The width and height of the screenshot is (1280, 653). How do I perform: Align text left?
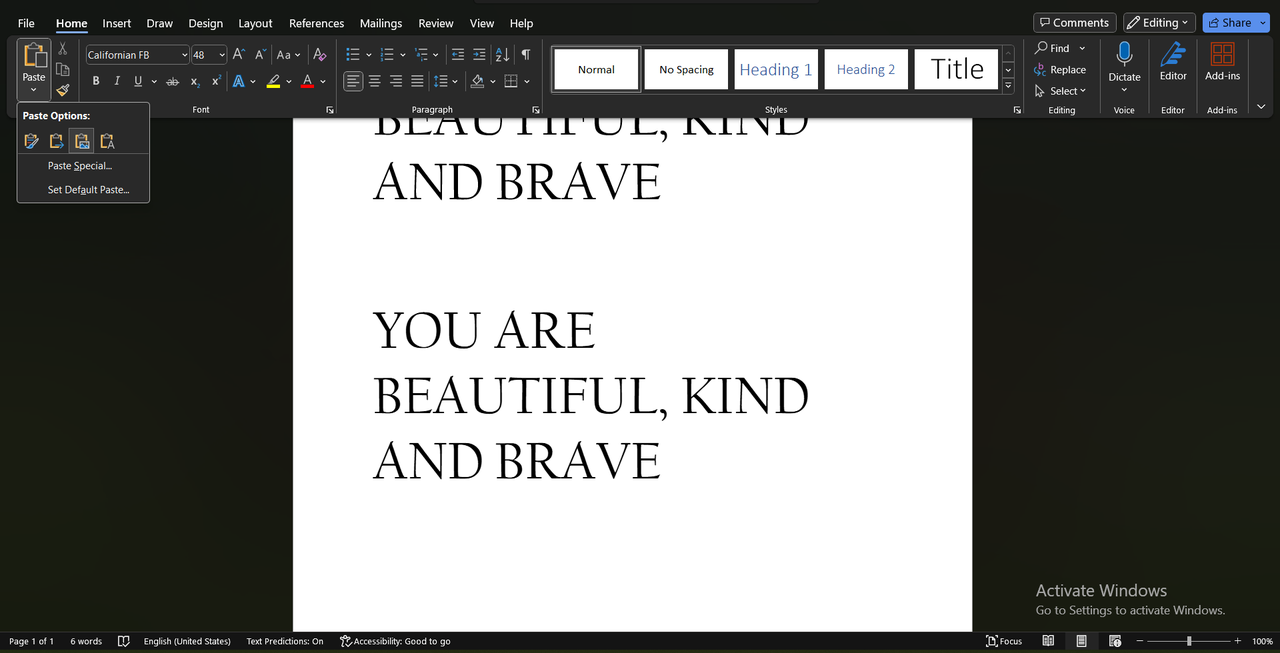click(x=353, y=81)
